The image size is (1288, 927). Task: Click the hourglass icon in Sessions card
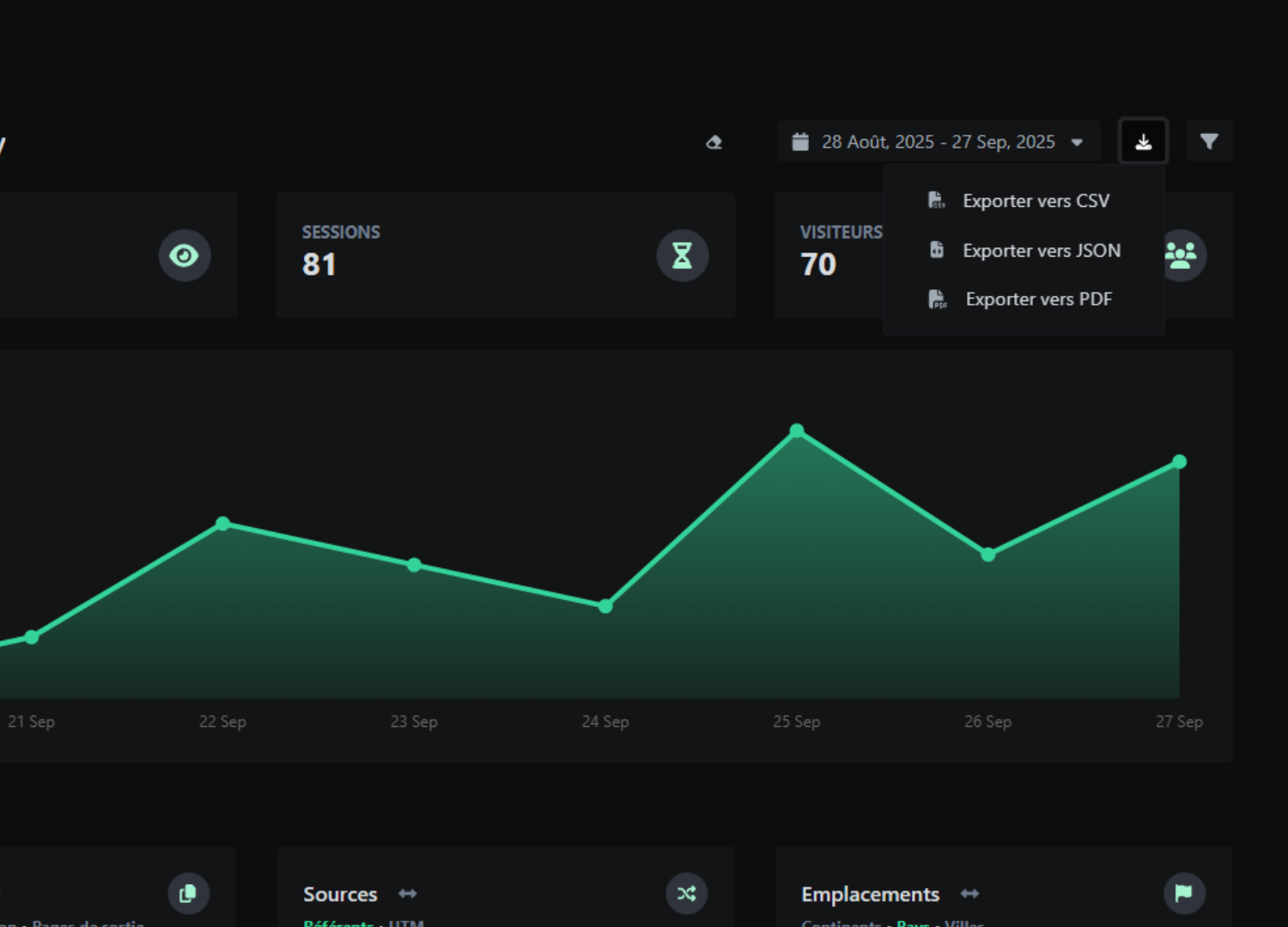click(x=682, y=256)
